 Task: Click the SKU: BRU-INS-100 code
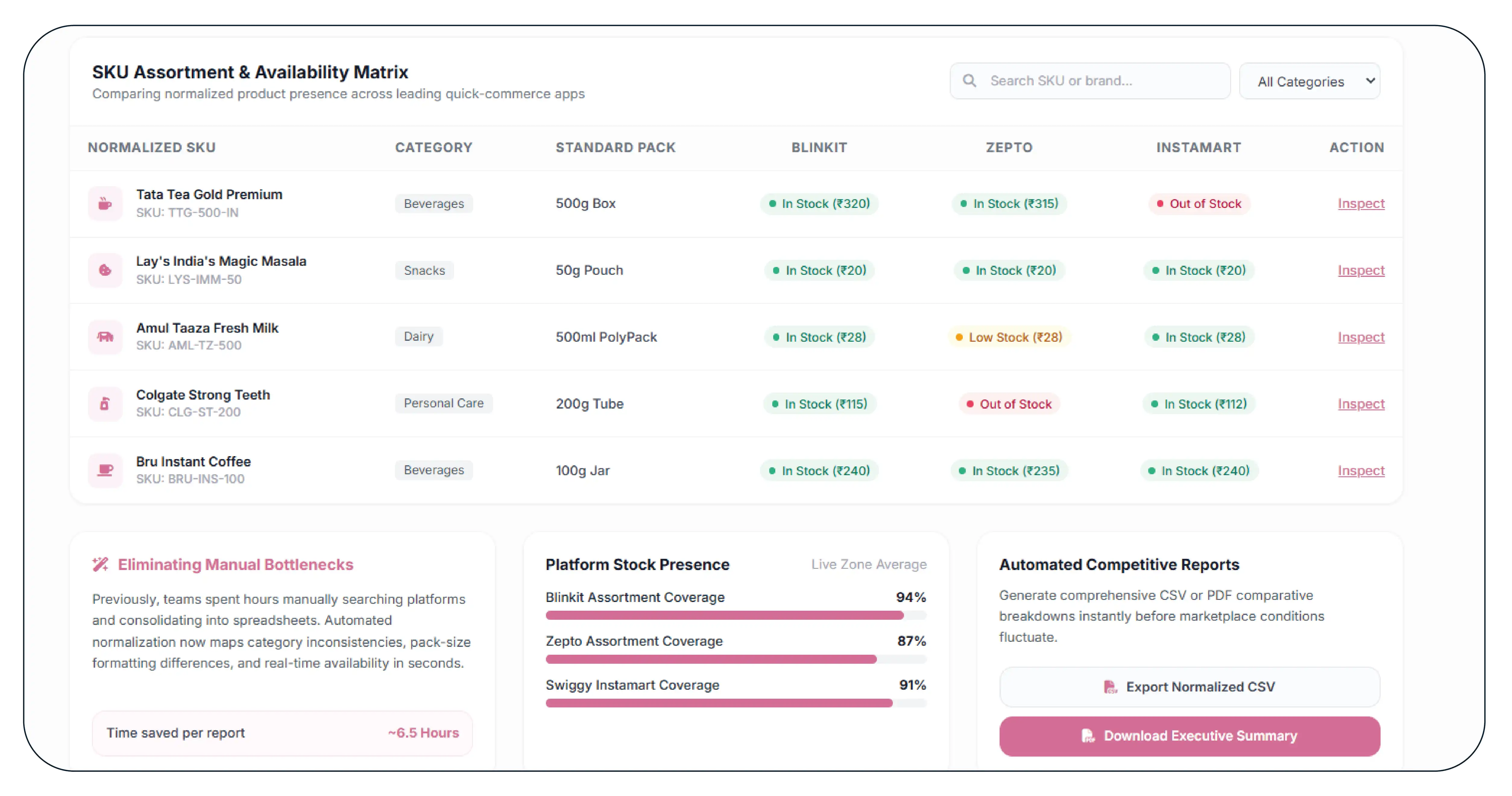click(x=190, y=479)
